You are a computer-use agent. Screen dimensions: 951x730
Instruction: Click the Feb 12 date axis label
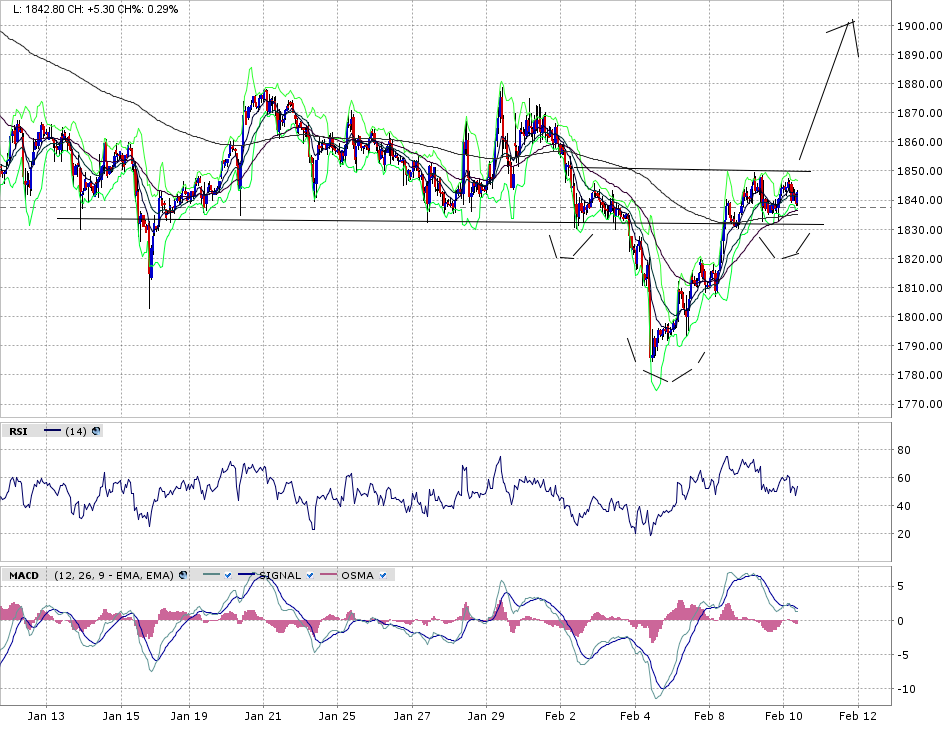tap(857, 716)
